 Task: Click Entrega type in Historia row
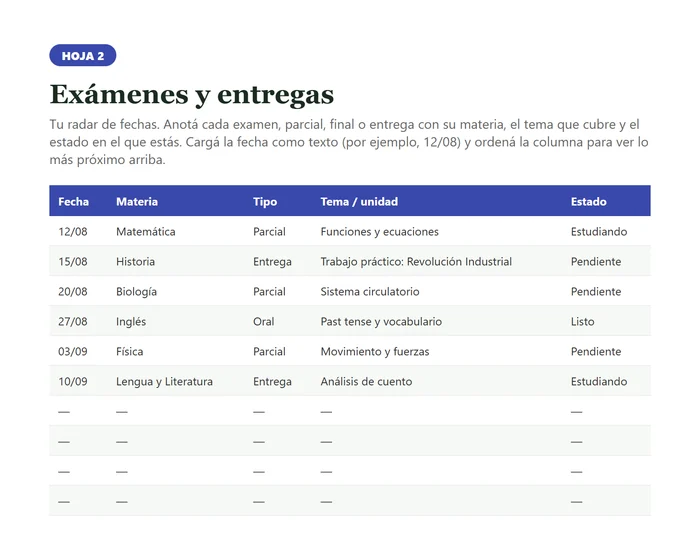click(272, 262)
